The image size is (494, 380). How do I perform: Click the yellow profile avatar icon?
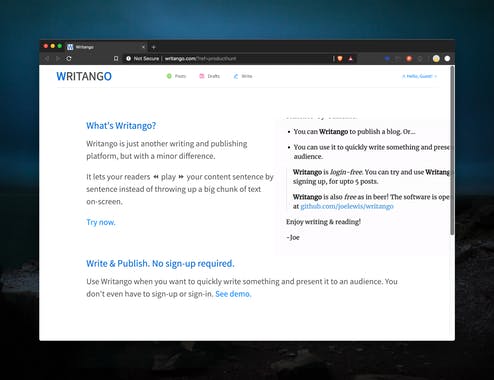pyautogui.click(x=436, y=59)
